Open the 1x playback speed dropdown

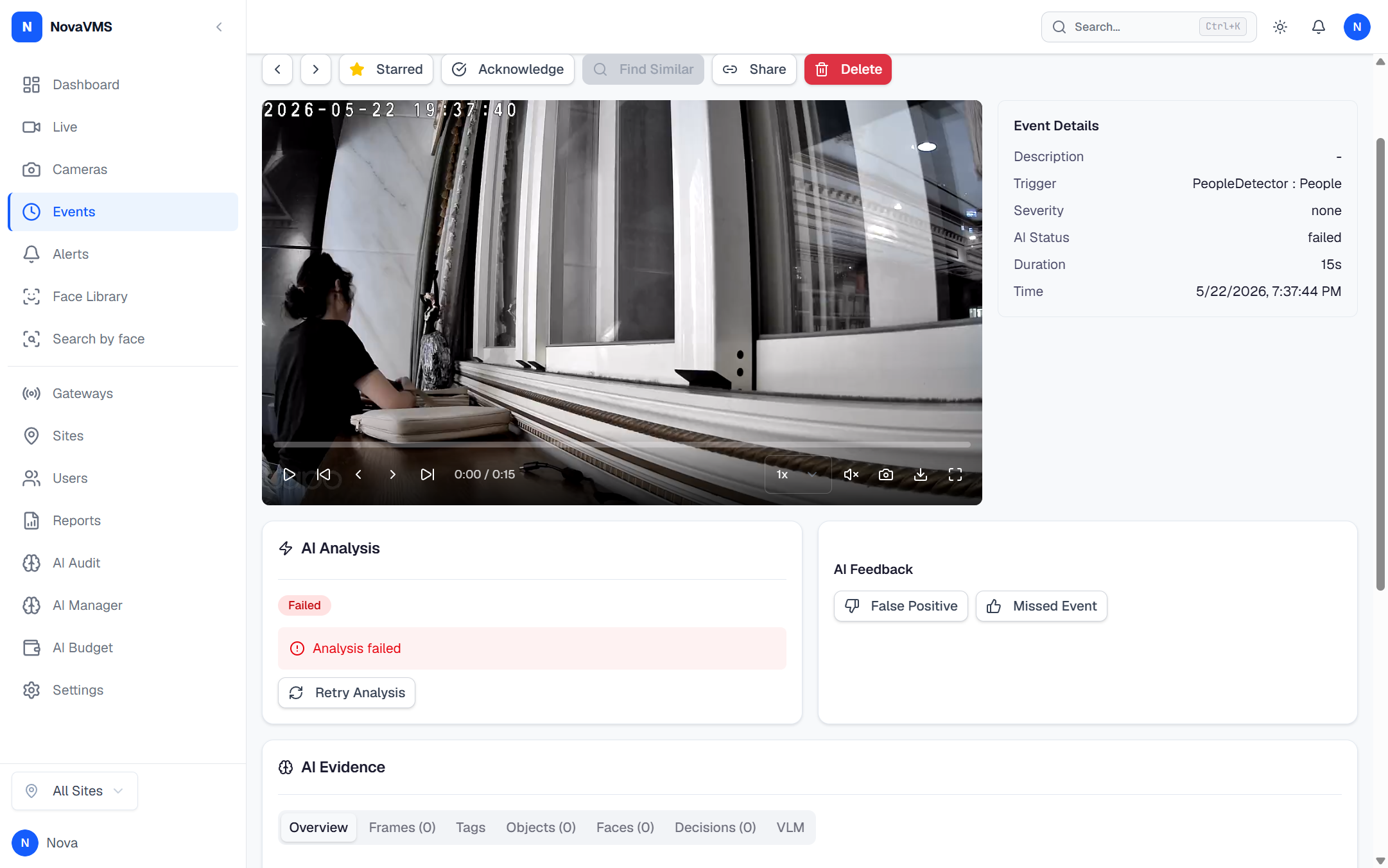(798, 474)
